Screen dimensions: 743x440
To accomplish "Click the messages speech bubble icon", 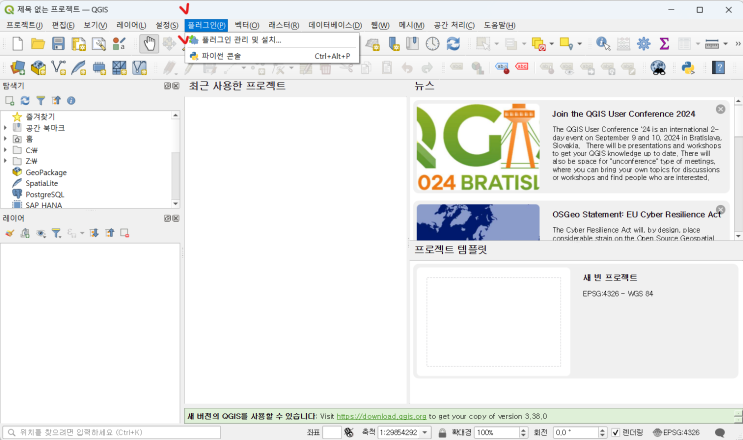I will (720, 432).
